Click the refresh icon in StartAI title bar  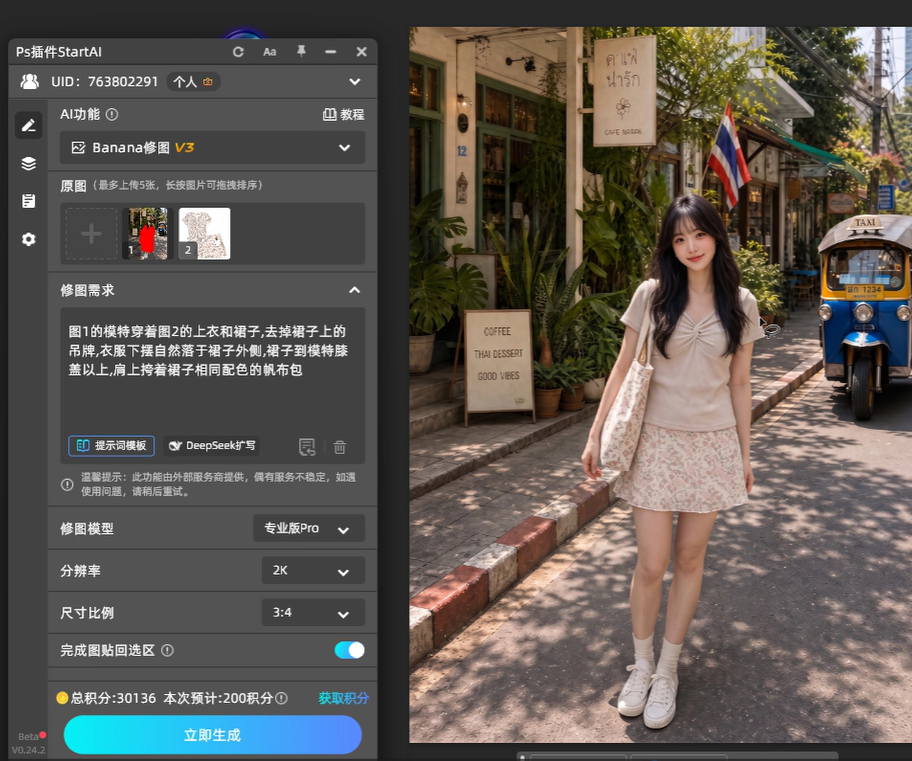click(x=238, y=52)
